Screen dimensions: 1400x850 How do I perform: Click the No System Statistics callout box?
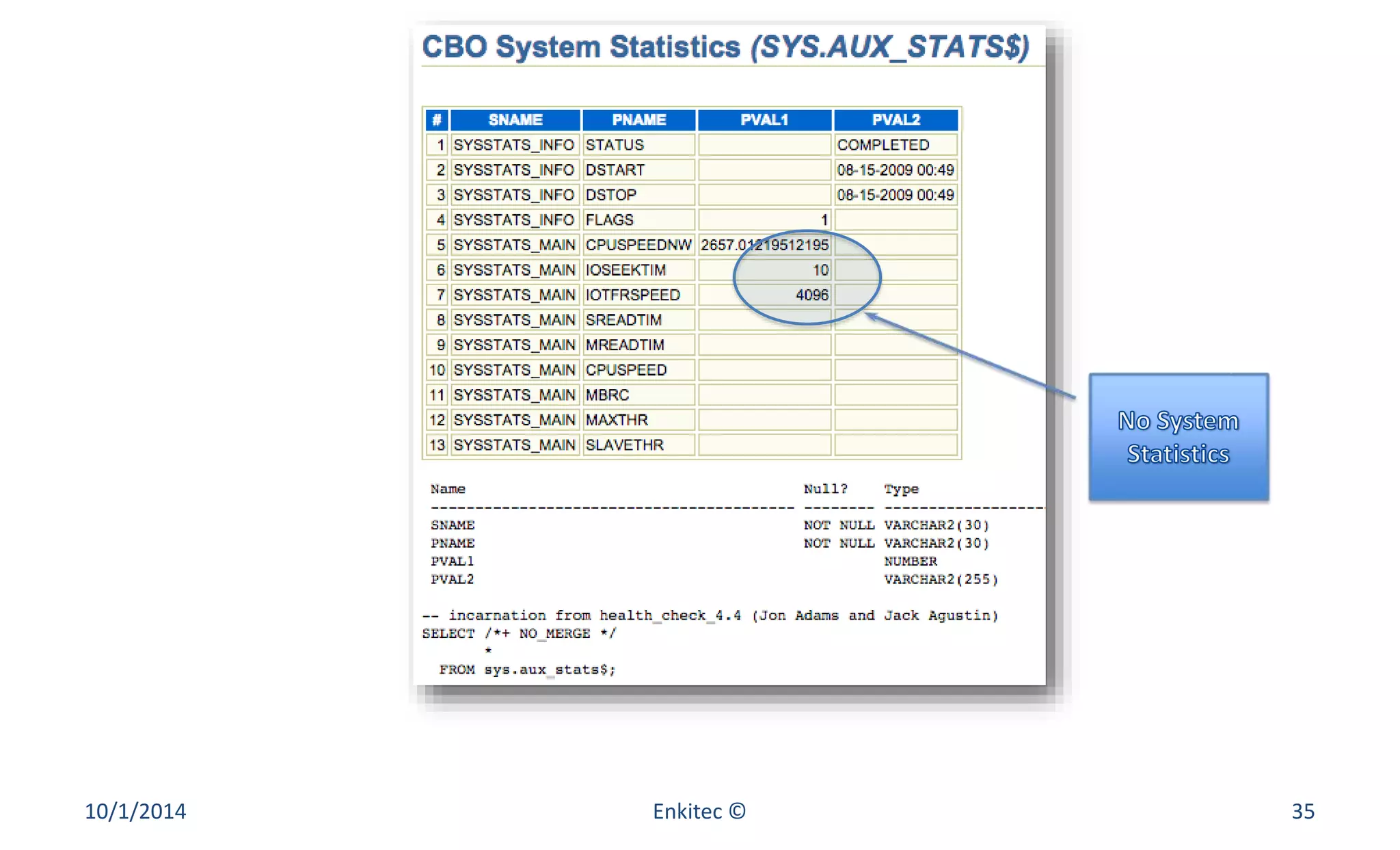[1178, 437]
